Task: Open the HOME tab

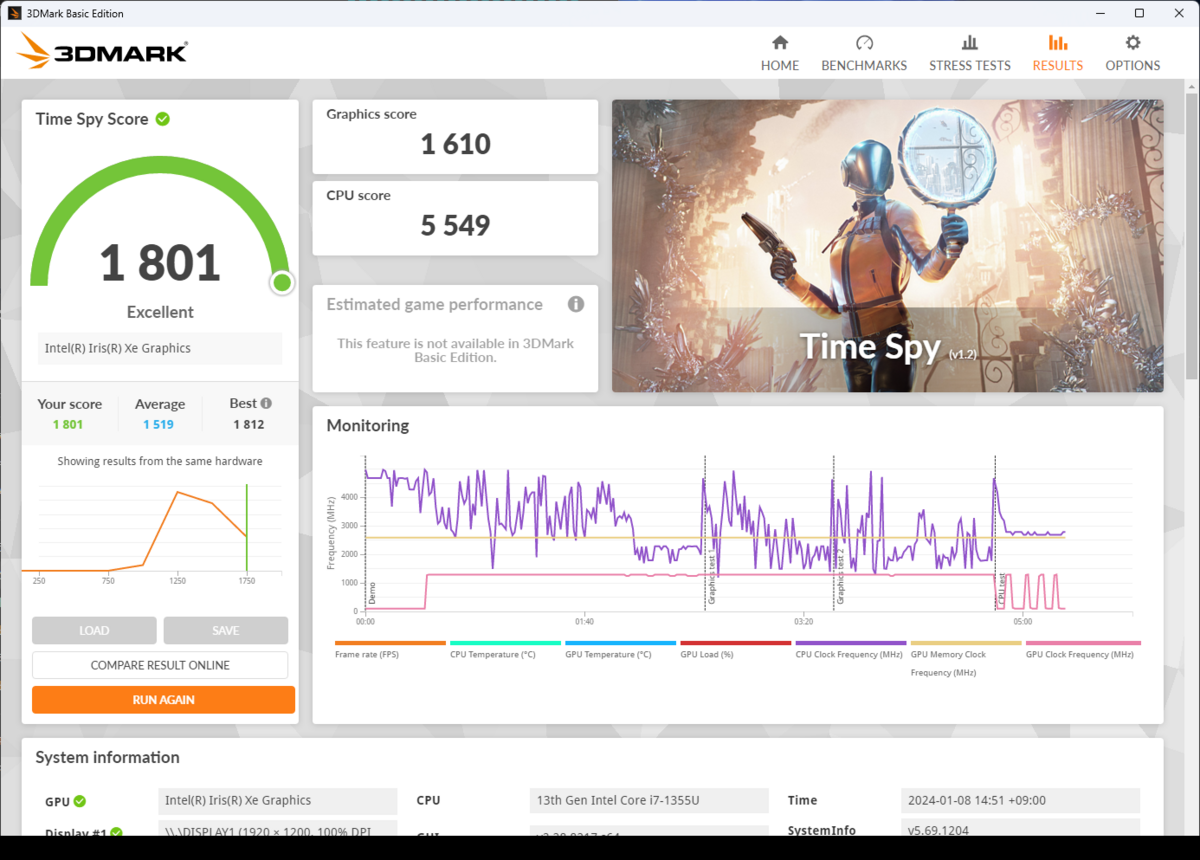Action: (779, 53)
